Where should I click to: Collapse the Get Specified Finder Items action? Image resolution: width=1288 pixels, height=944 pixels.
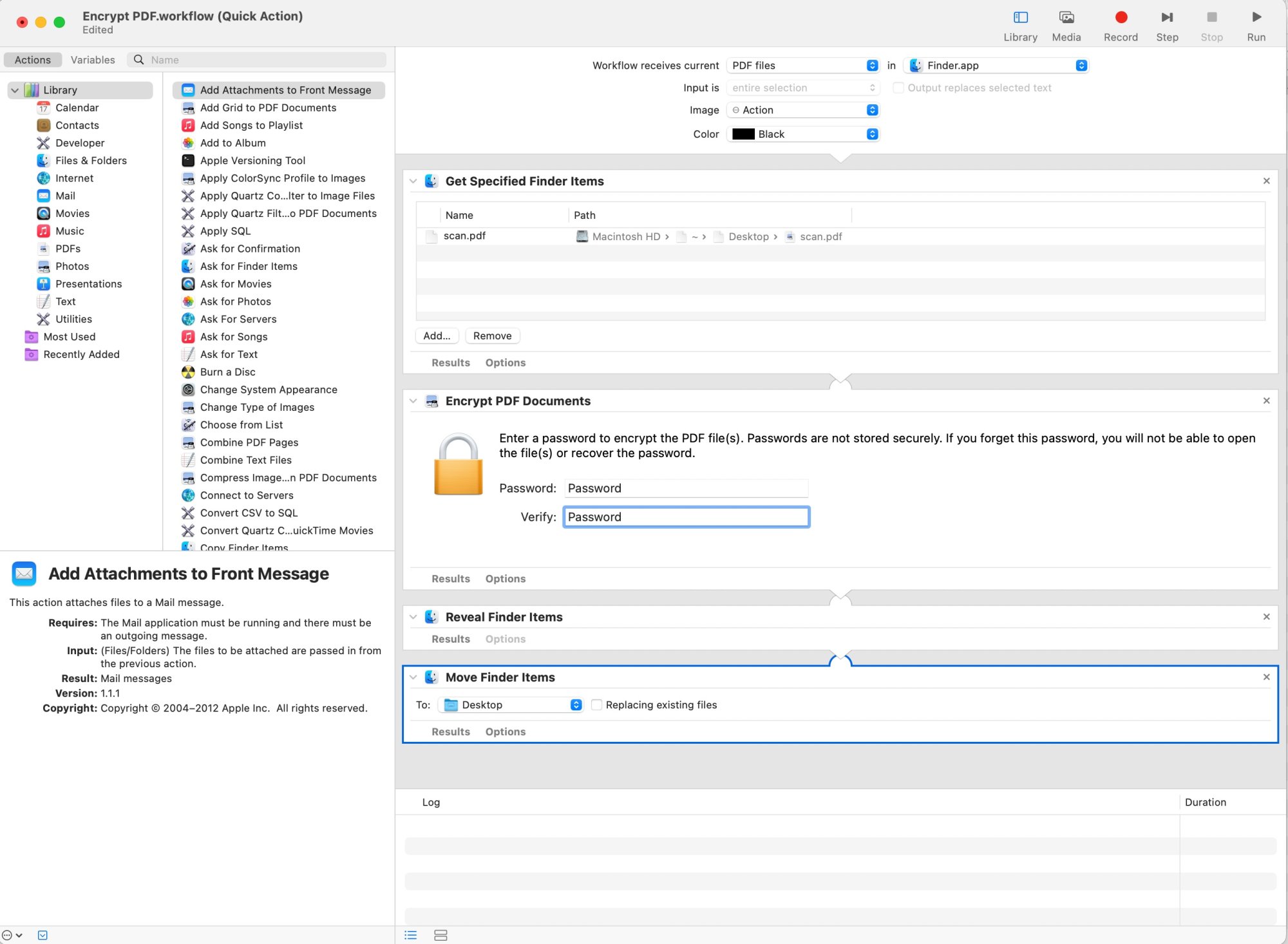point(413,182)
